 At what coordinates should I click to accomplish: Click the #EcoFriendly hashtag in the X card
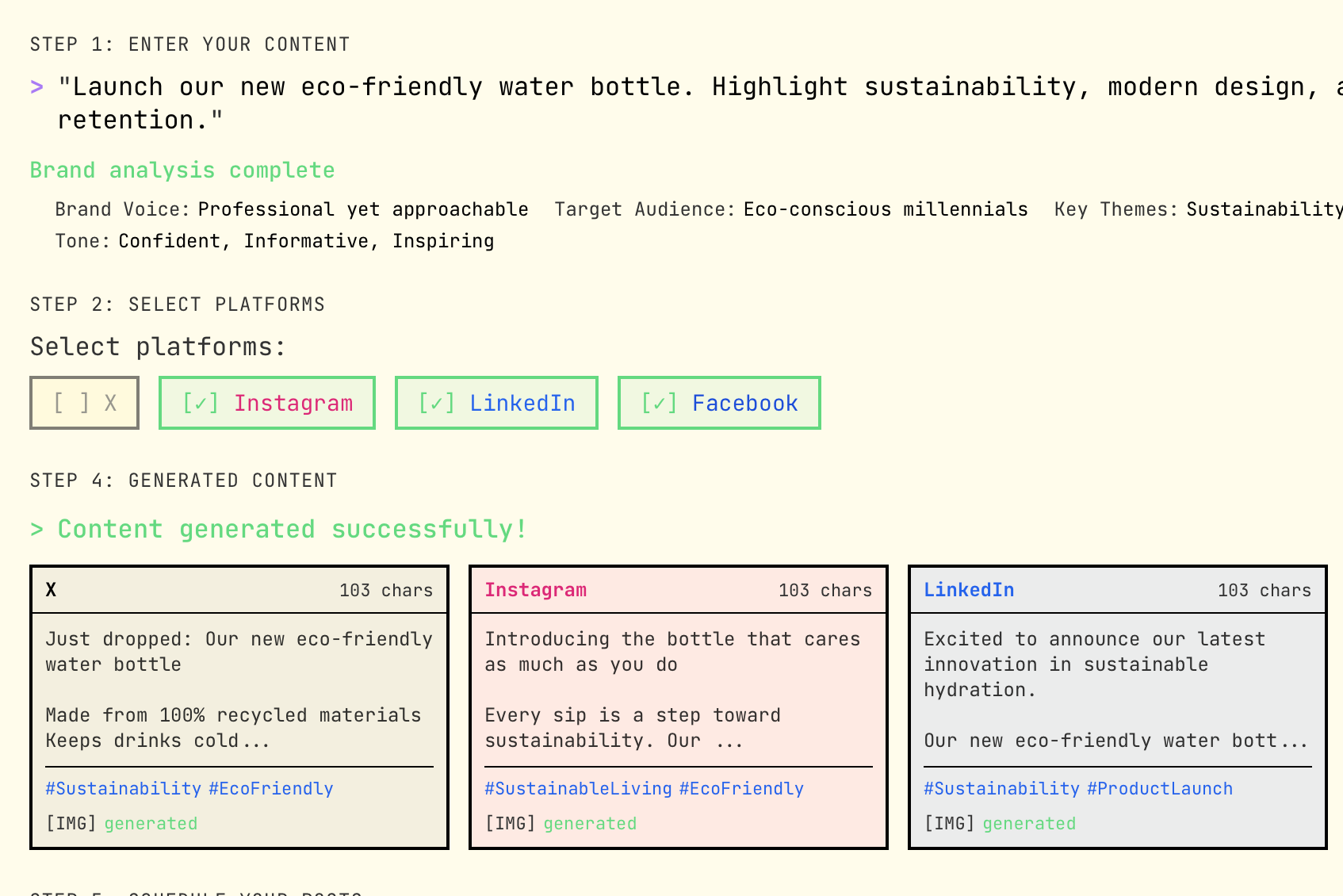271,789
